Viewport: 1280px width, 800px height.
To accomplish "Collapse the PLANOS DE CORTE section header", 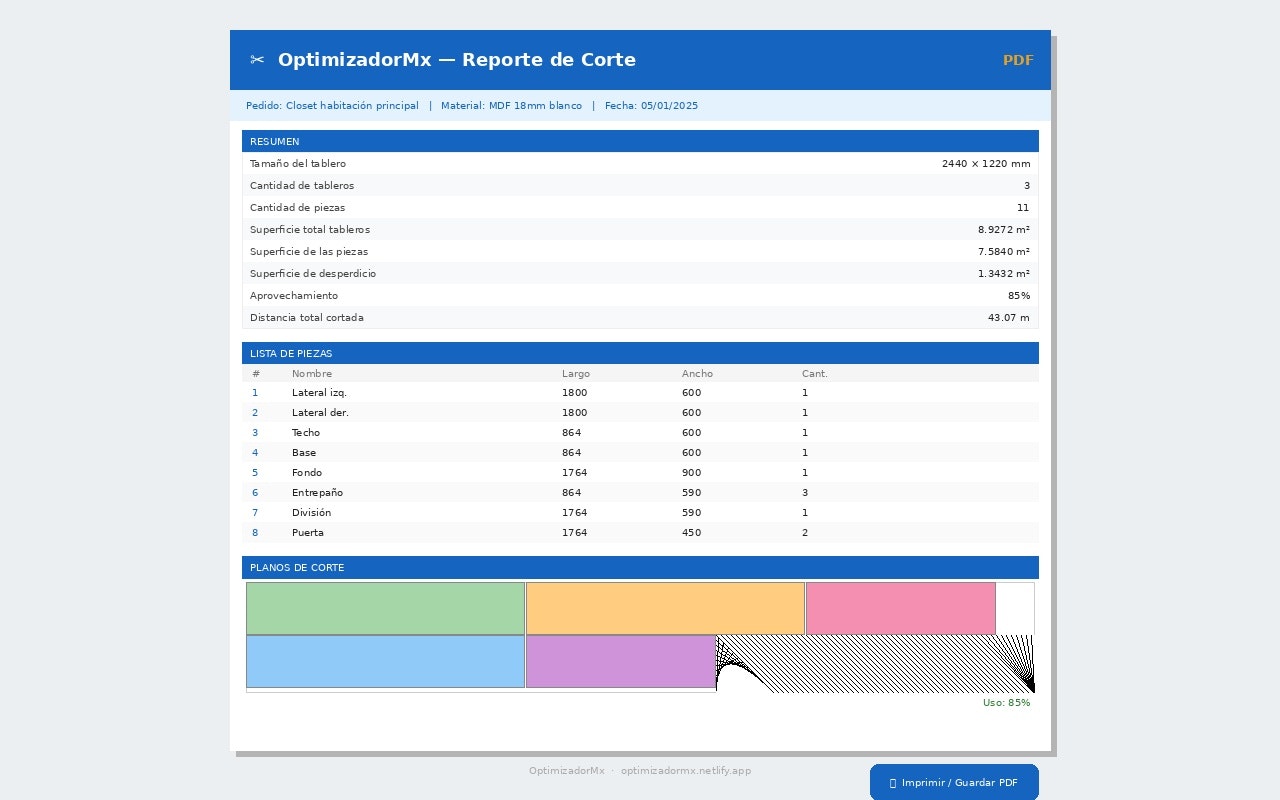I will tap(640, 567).
